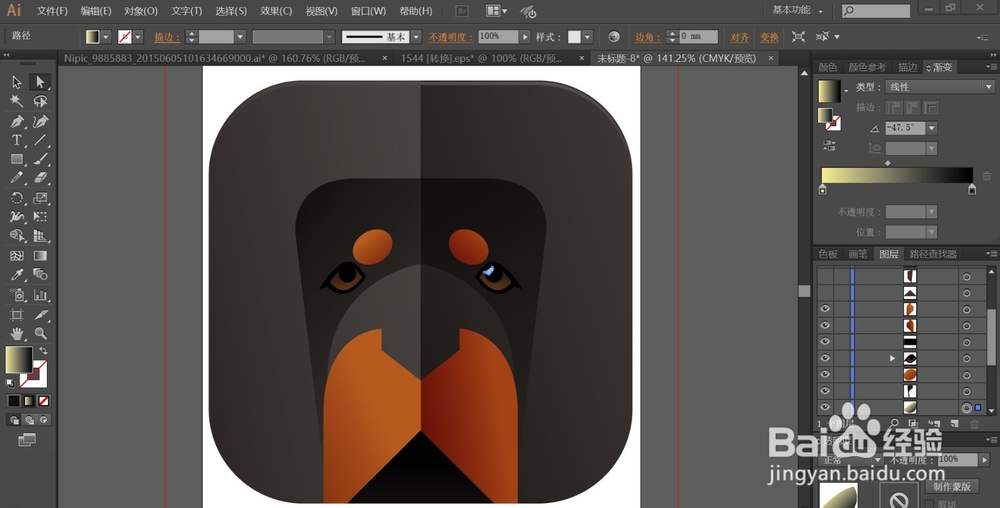Select the Type tool
Viewport: 1000px width, 508px height.
click(17, 140)
